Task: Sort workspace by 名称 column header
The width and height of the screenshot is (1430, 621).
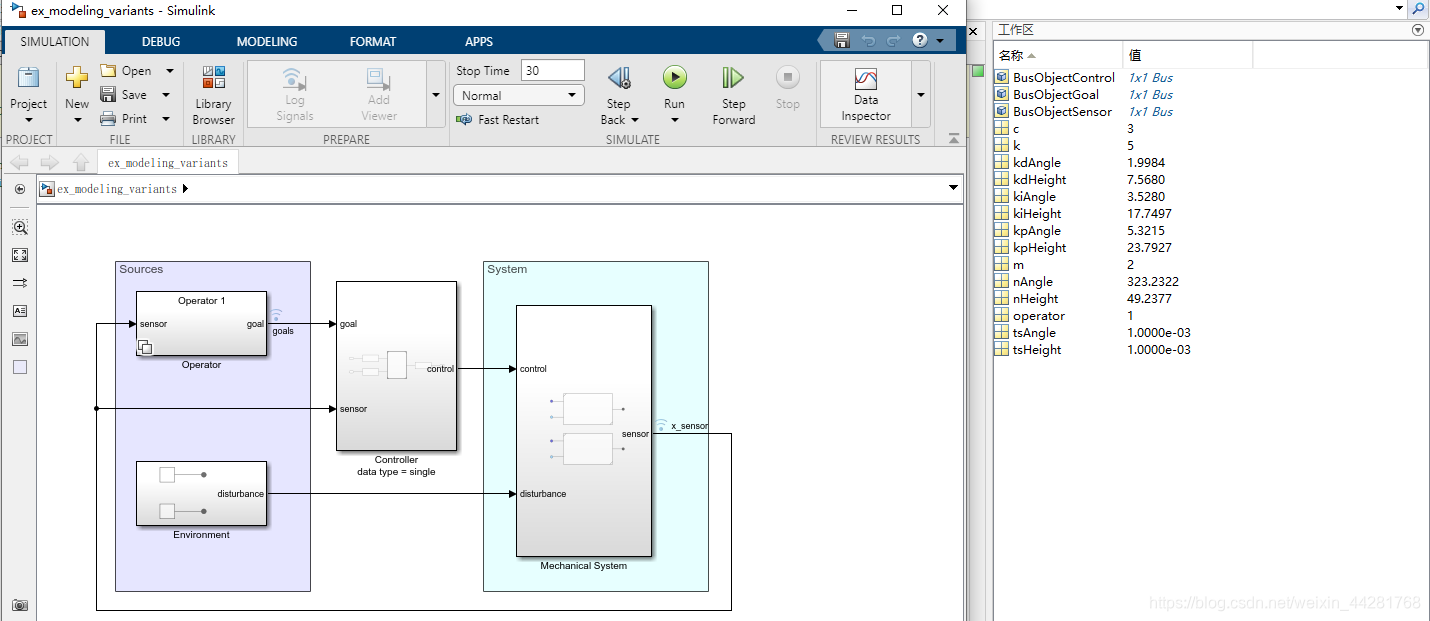Action: pos(1058,55)
